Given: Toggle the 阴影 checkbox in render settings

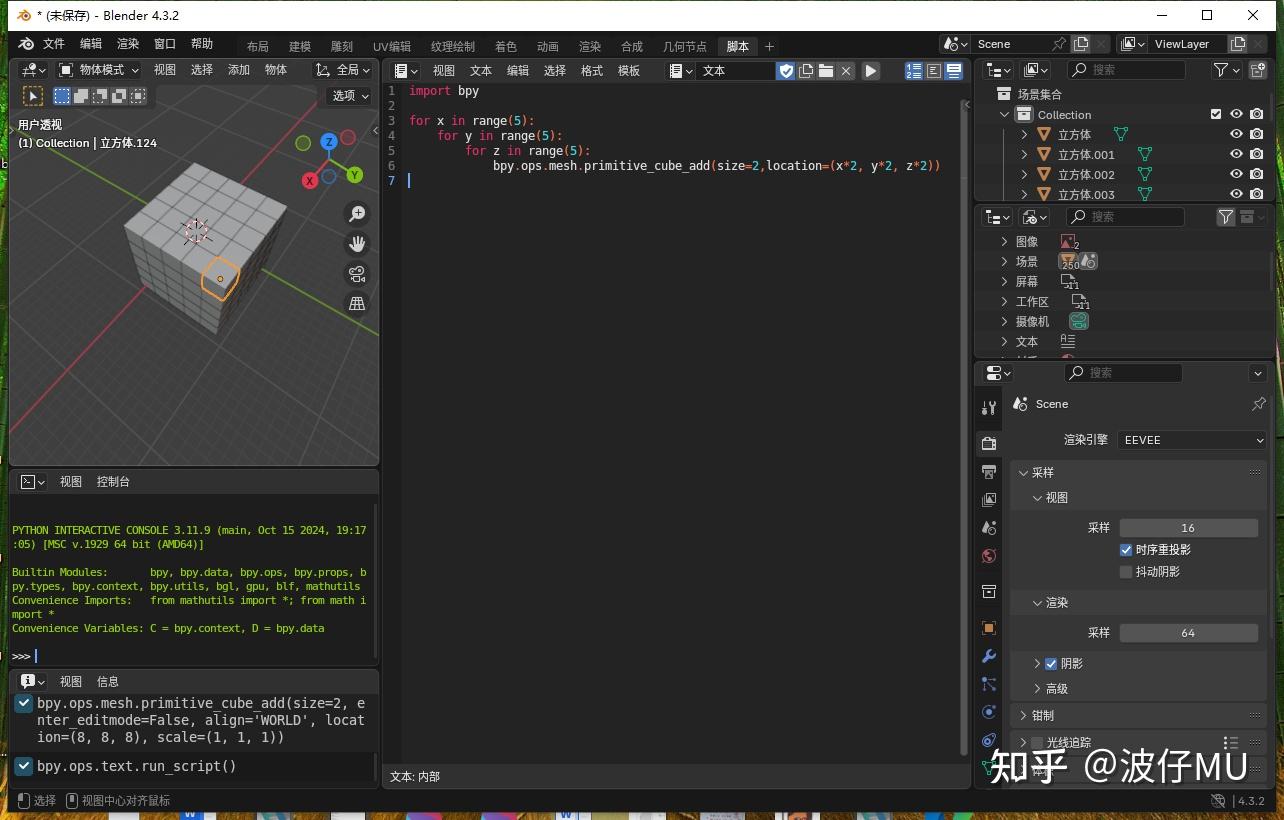Looking at the screenshot, I should (1051, 663).
